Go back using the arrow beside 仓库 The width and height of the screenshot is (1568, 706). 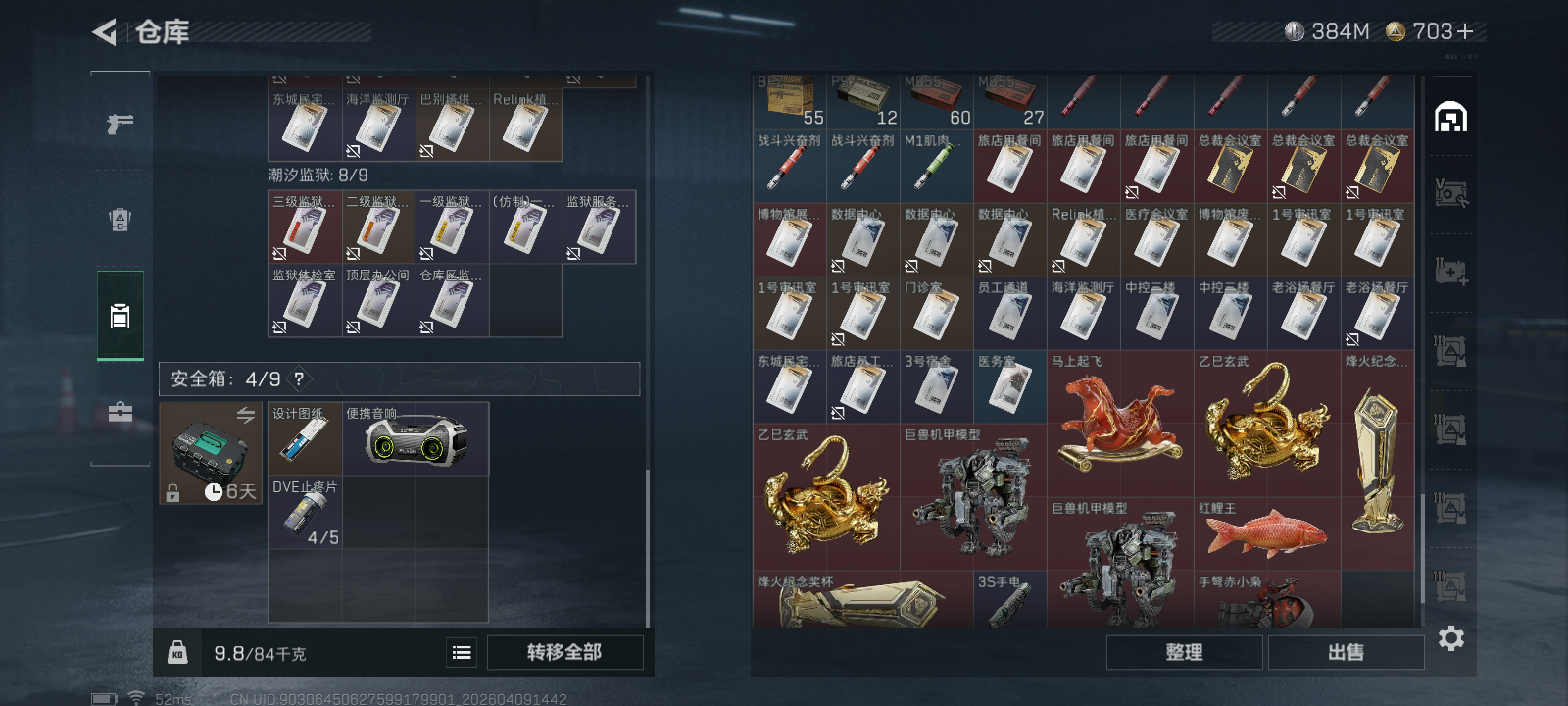(x=105, y=32)
